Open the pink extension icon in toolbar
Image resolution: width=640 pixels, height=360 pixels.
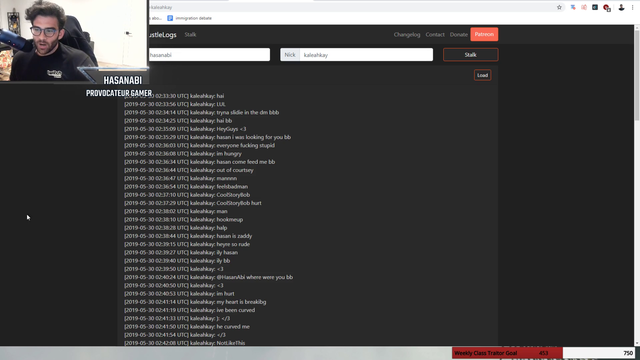584,7
